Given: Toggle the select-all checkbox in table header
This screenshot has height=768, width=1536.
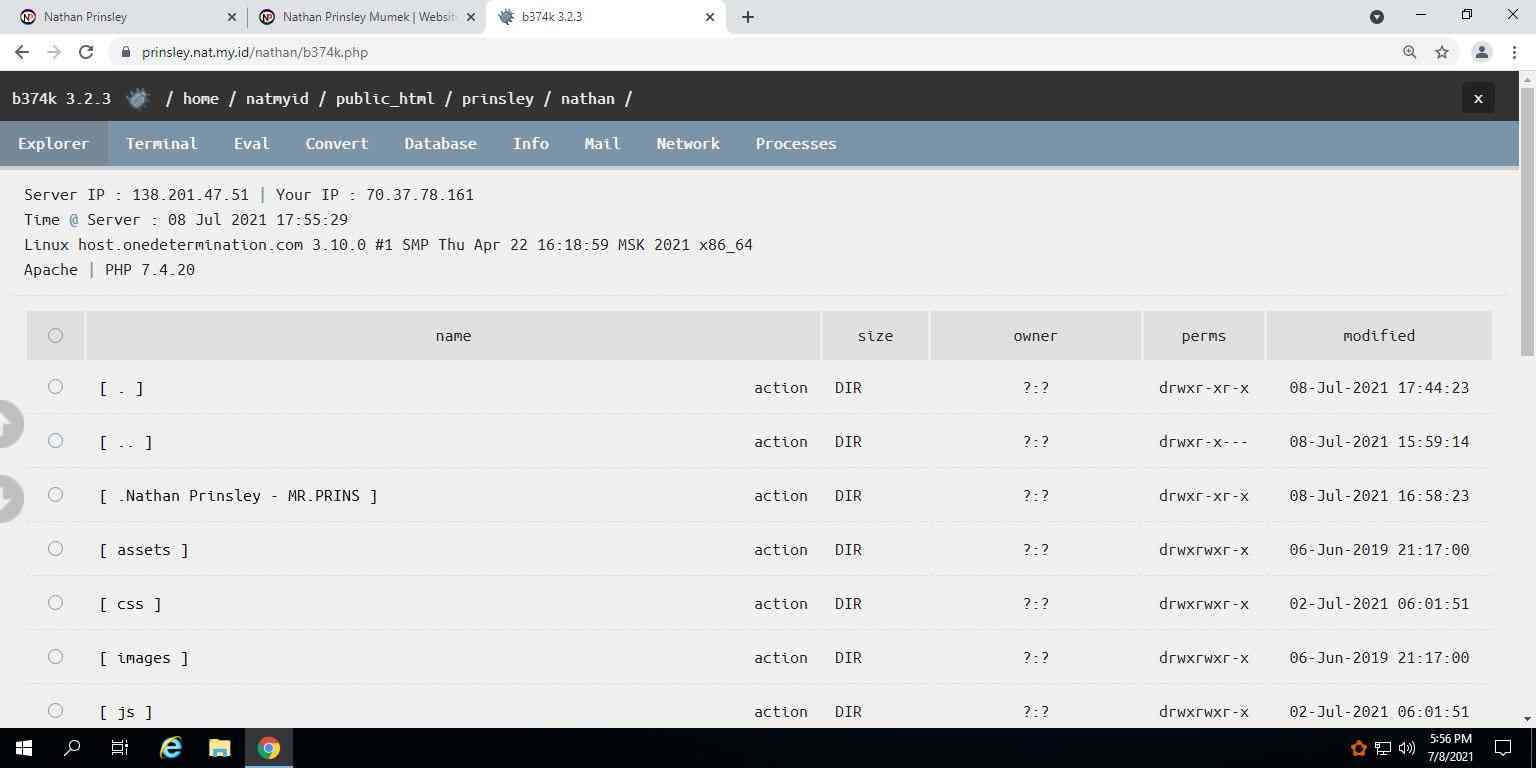Looking at the screenshot, I should [x=55, y=335].
